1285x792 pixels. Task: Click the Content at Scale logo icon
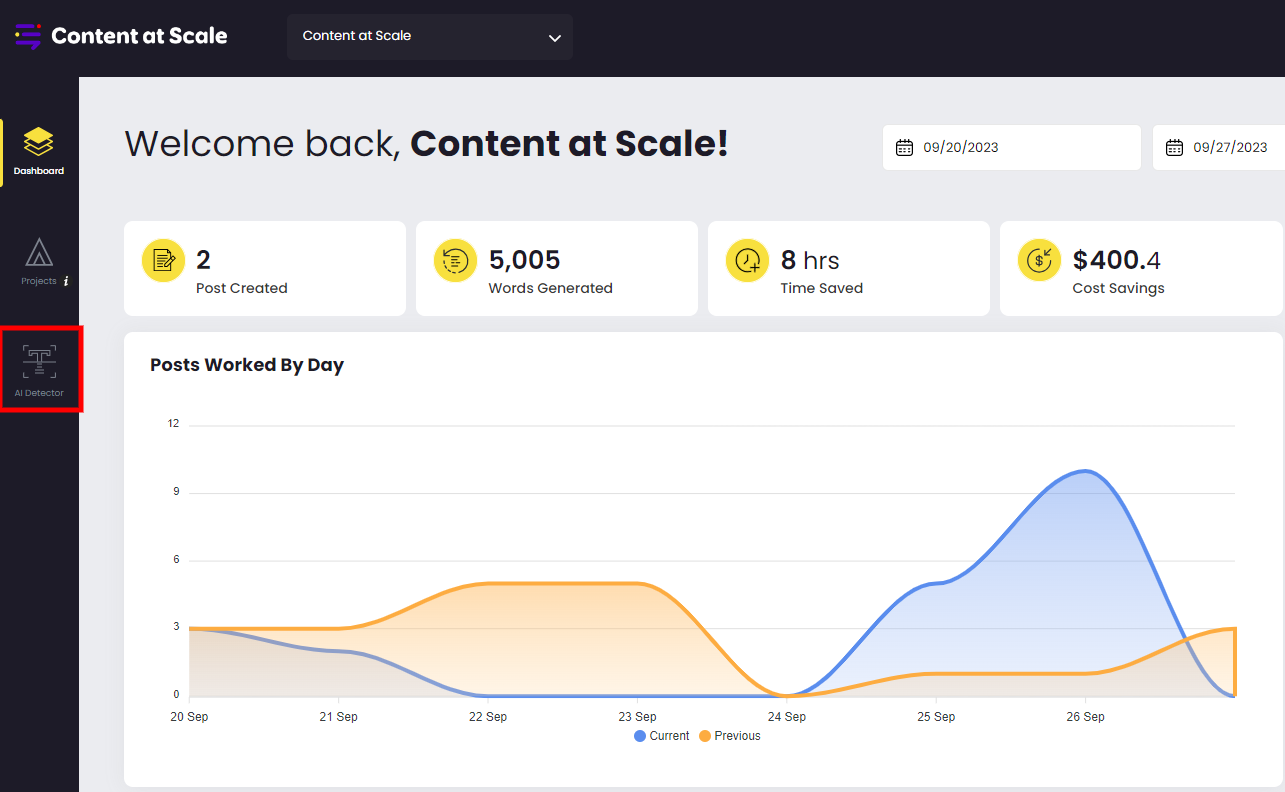click(28, 36)
